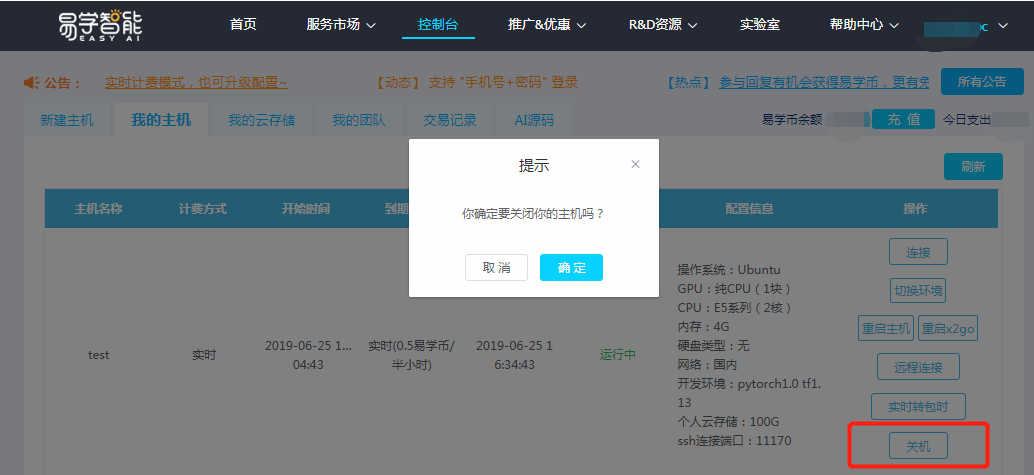Open 实验室 in navigation bar
This screenshot has height=475, width=1034.
[763, 25]
